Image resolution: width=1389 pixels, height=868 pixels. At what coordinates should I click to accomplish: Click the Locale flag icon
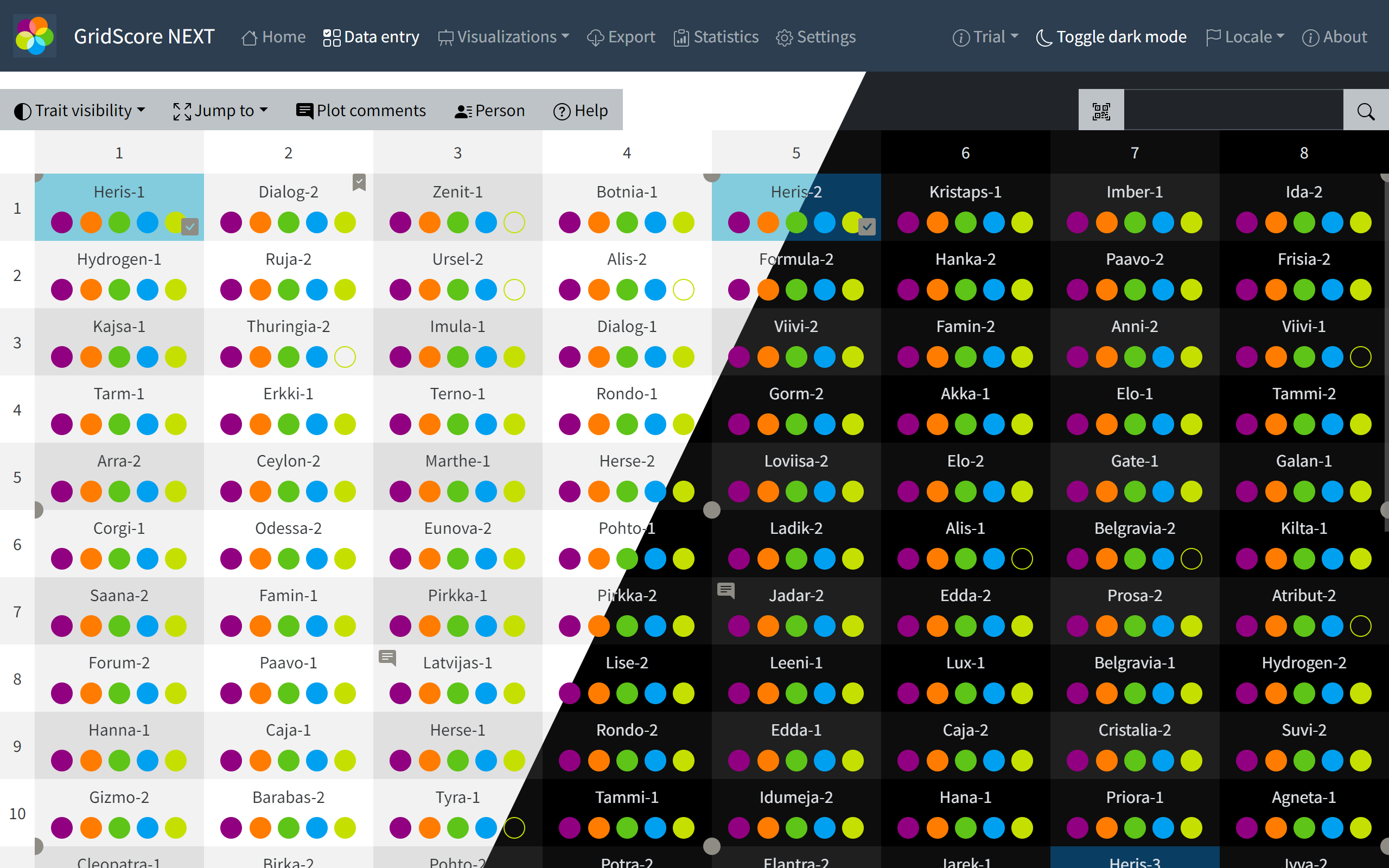(1213, 38)
